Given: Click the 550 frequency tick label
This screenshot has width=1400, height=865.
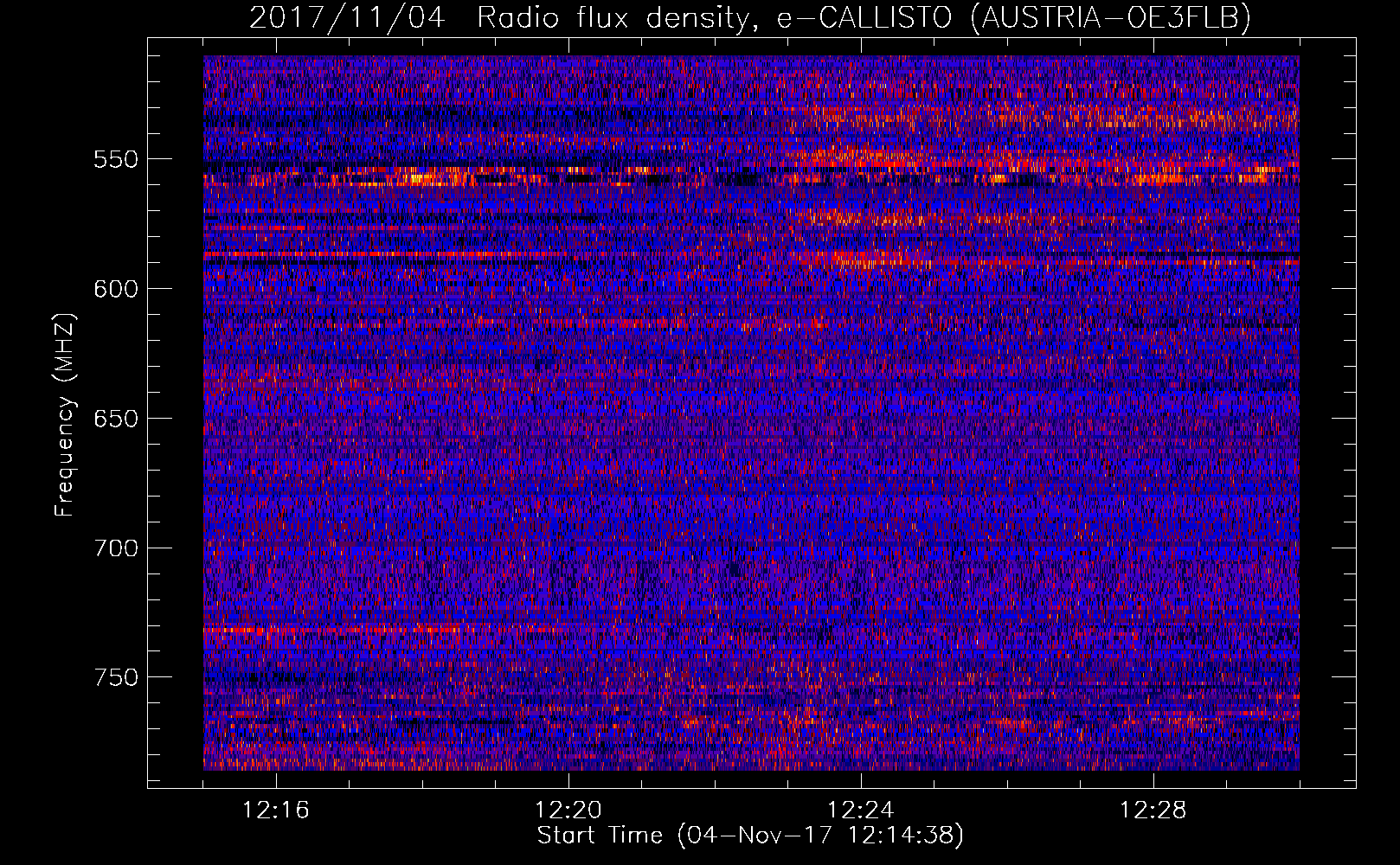Looking at the screenshot, I should [x=116, y=159].
